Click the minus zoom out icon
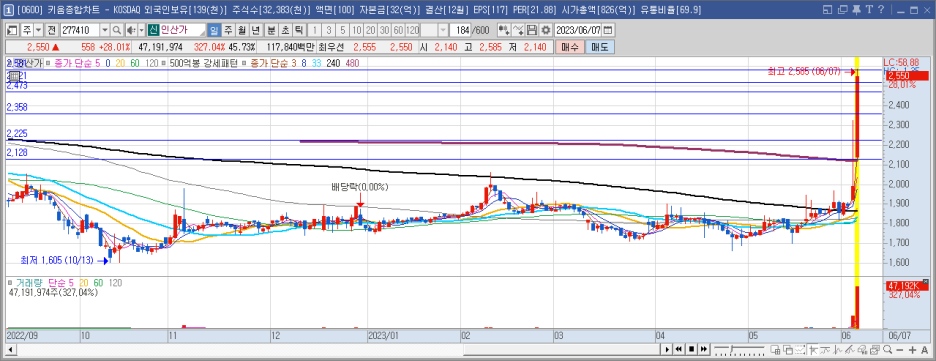 click(900, 349)
